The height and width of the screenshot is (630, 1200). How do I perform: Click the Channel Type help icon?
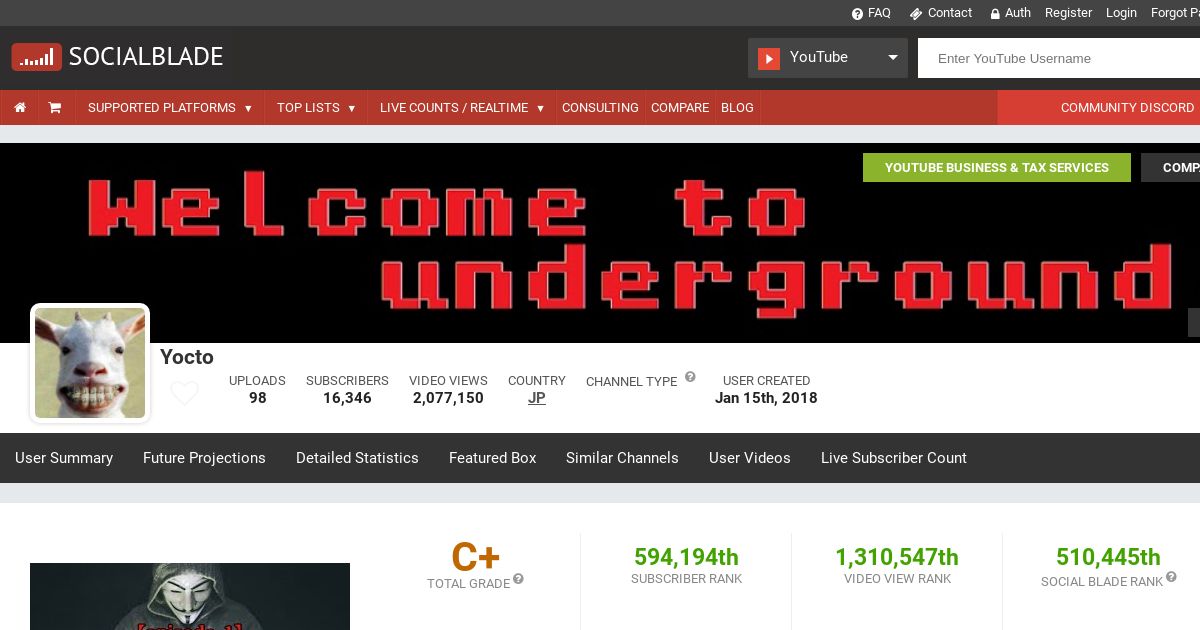tap(690, 377)
